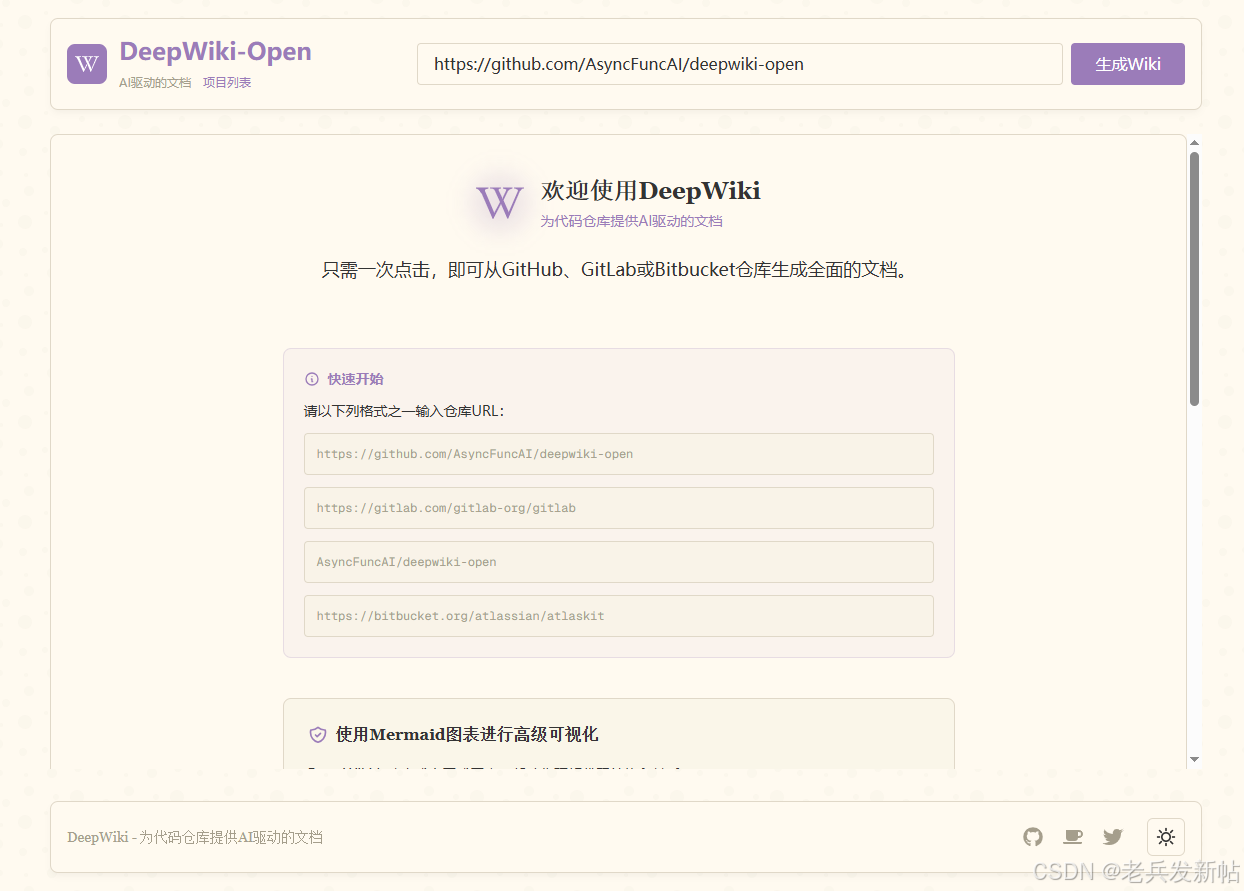Click the 欢迎使用DeepWiki heading

pyautogui.click(x=651, y=191)
